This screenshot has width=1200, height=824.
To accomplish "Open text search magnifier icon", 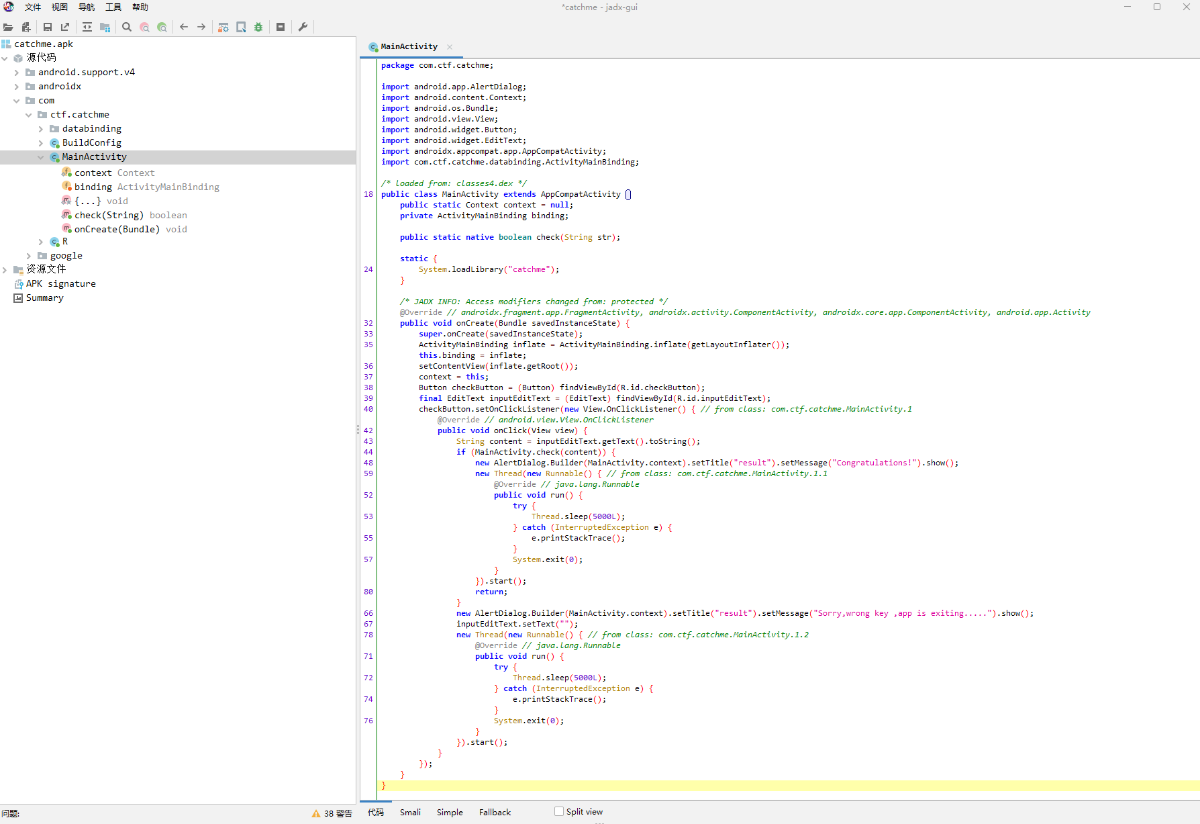I will [127, 27].
